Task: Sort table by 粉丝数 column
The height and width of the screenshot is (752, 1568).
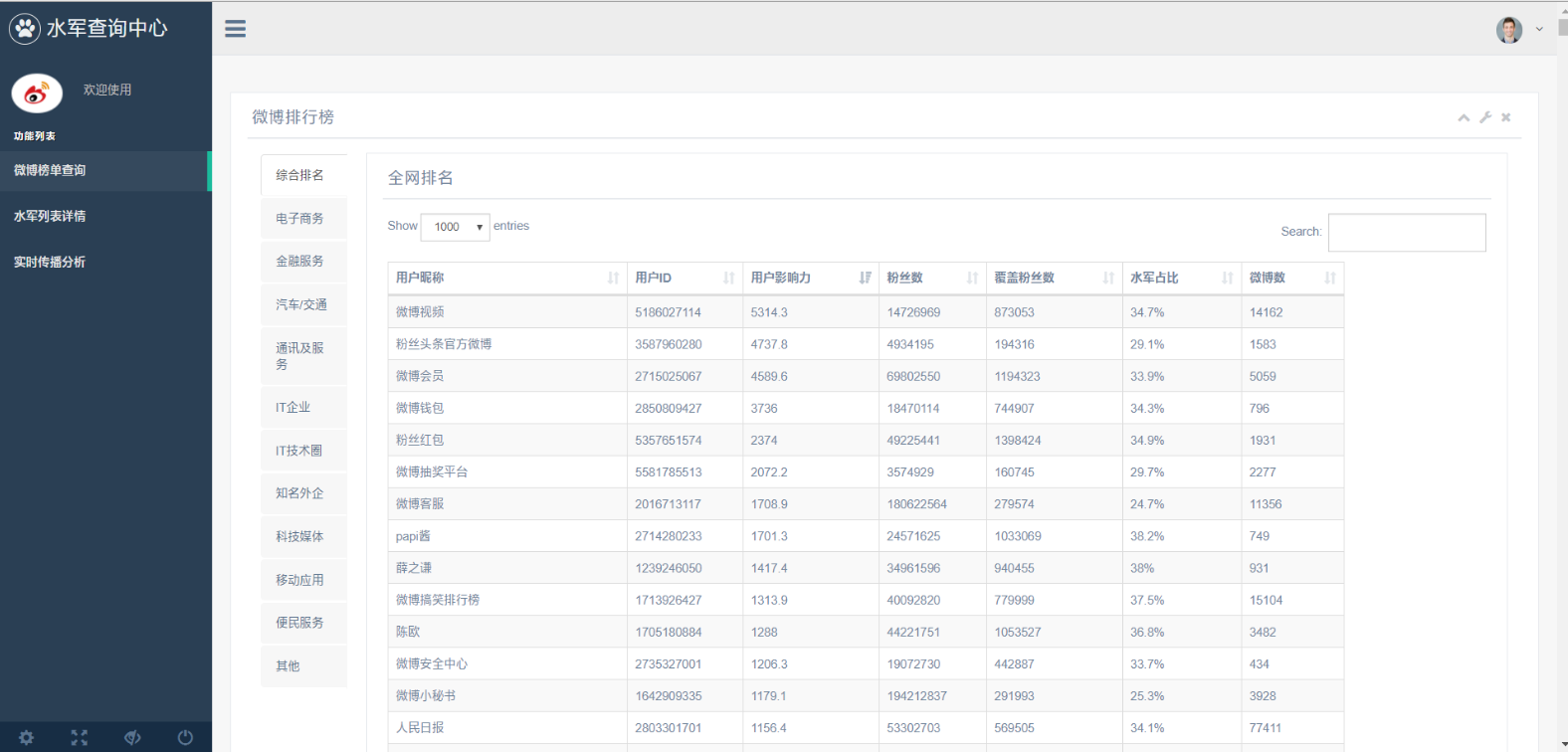Action: 932,279
